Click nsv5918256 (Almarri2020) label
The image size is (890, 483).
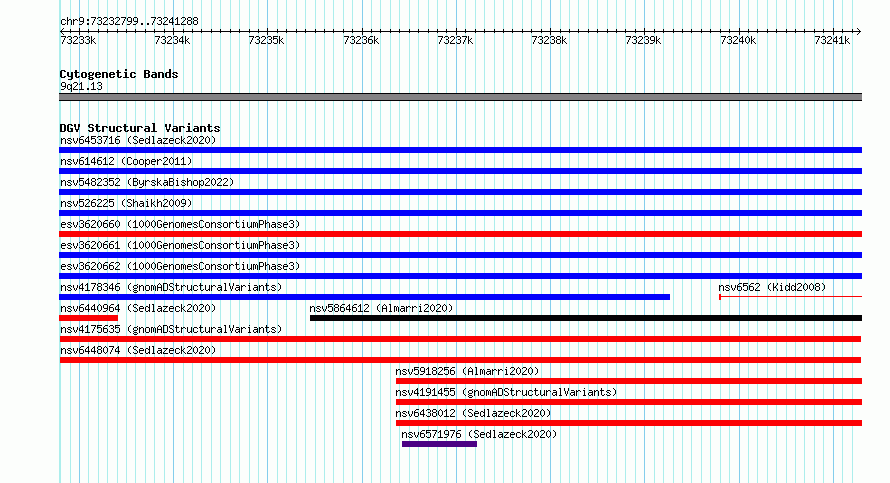pyautogui.click(x=467, y=371)
